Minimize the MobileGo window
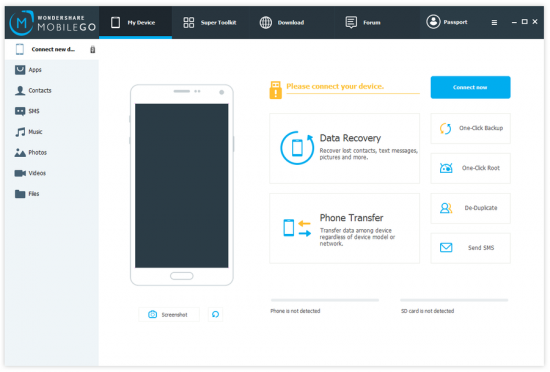The width and height of the screenshot is (550, 372). 514,22
